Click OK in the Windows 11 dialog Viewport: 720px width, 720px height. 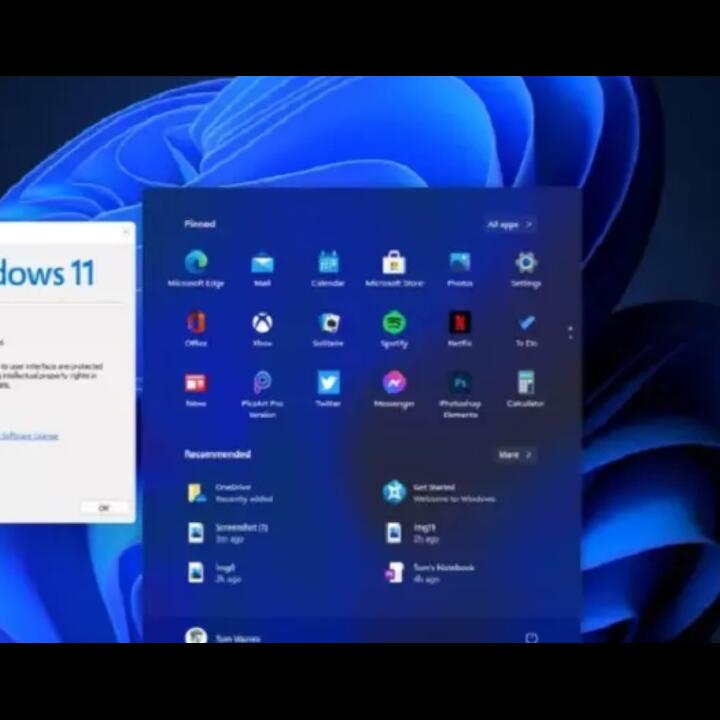point(104,508)
